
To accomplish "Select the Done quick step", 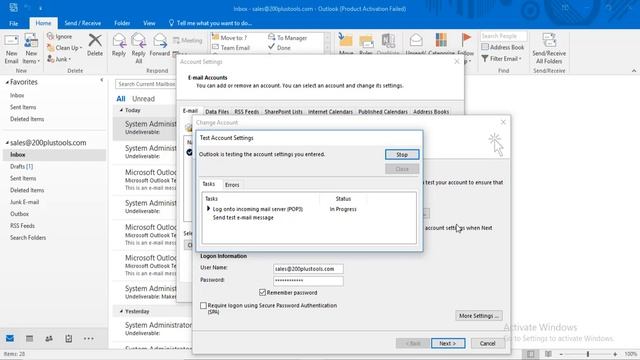I will click(x=280, y=48).
